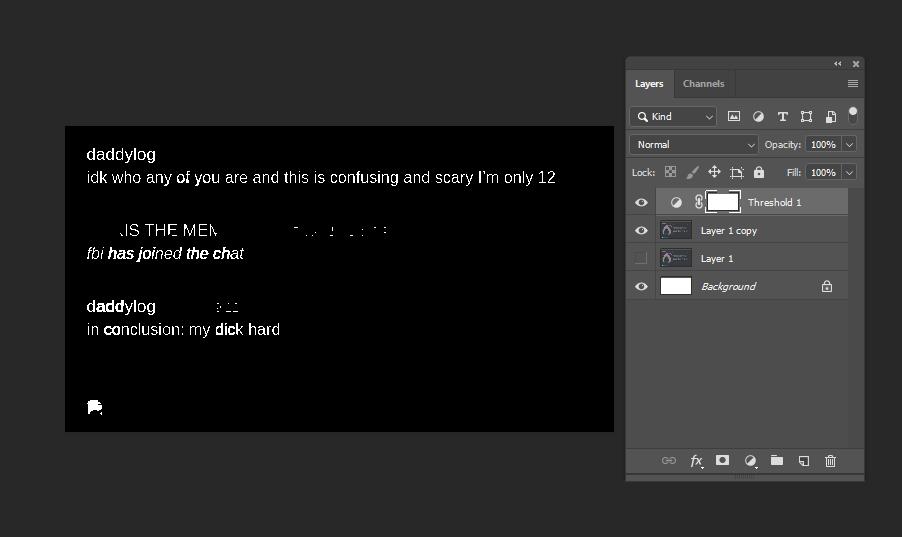Screen dimensions: 902x537
Task: Lock position move icon
Action: [x=714, y=172]
